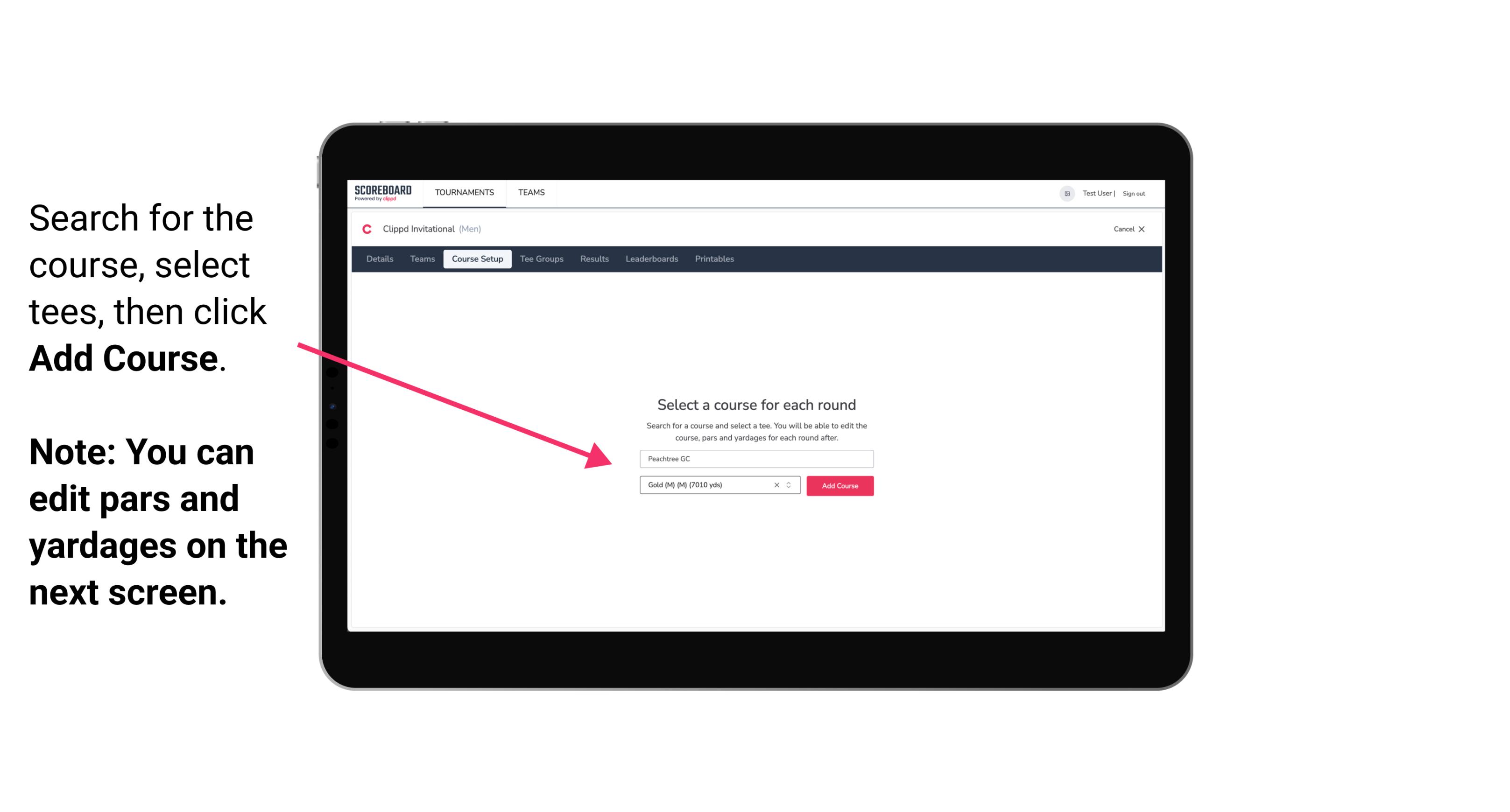The height and width of the screenshot is (812, 1510).
Task: Click the Tournaments navigation icon
Action: tap(463, 192)
